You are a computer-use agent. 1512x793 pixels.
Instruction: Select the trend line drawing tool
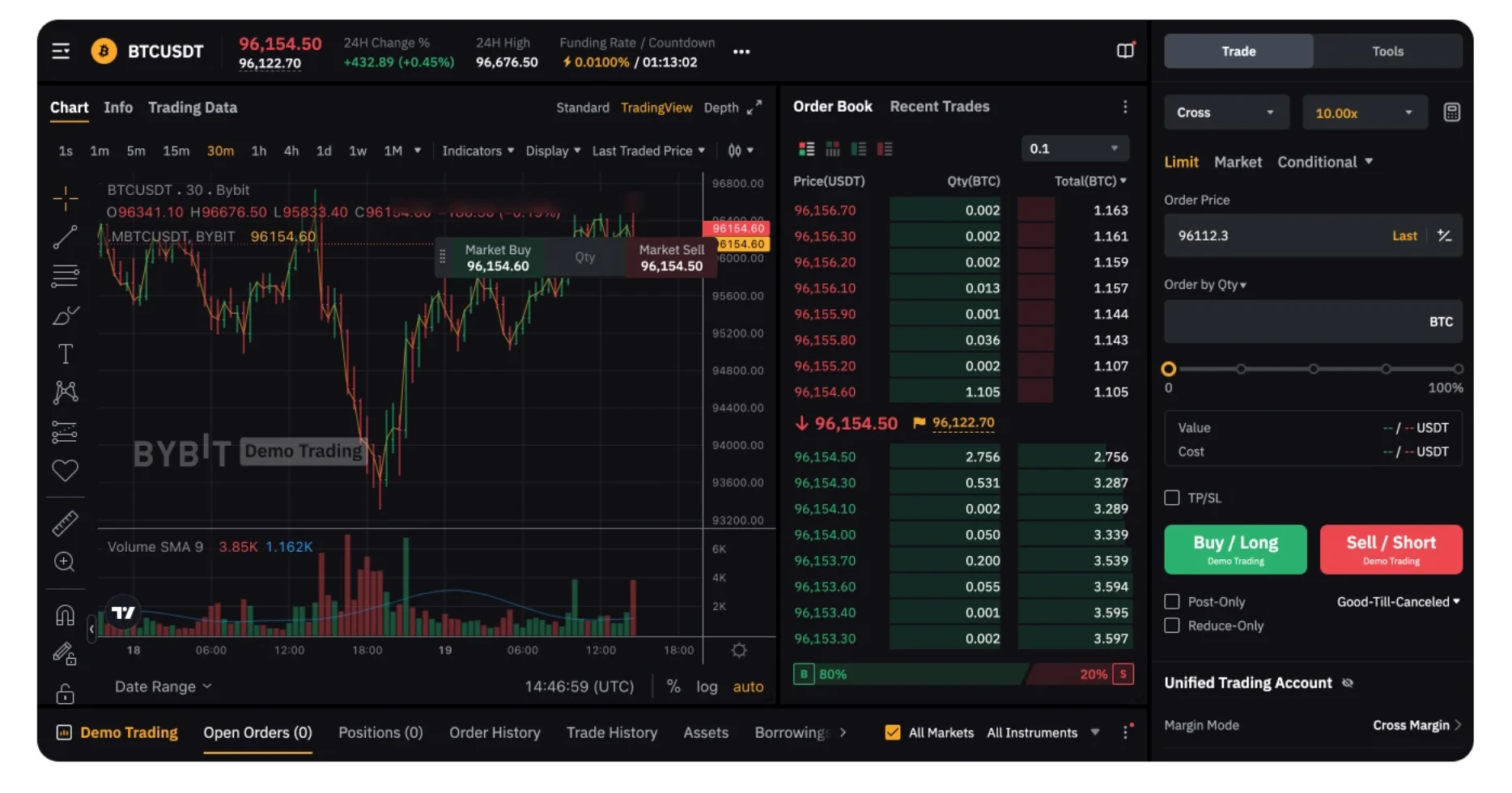click(x=65, y=237)
